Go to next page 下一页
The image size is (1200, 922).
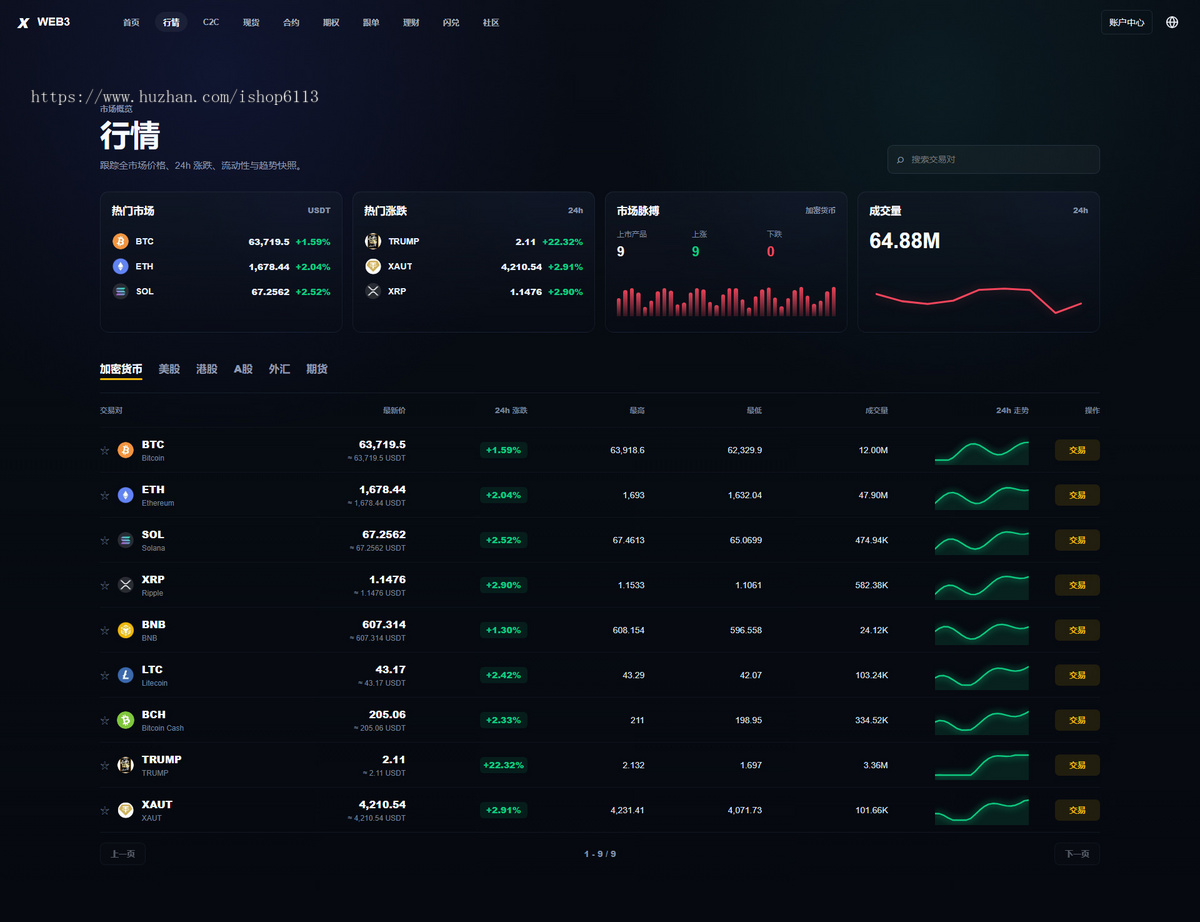click(x=1077, y=854)
